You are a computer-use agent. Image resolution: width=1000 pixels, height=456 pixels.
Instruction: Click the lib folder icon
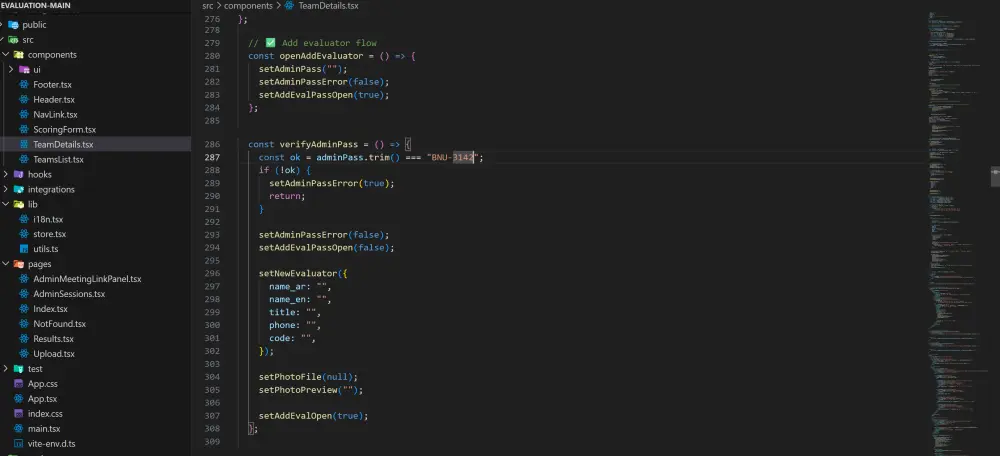point(18,205)
